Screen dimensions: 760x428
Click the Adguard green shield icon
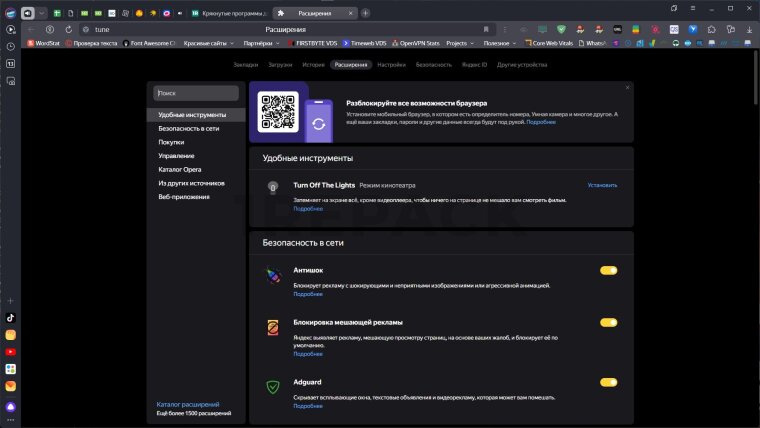tap(272, 386)
